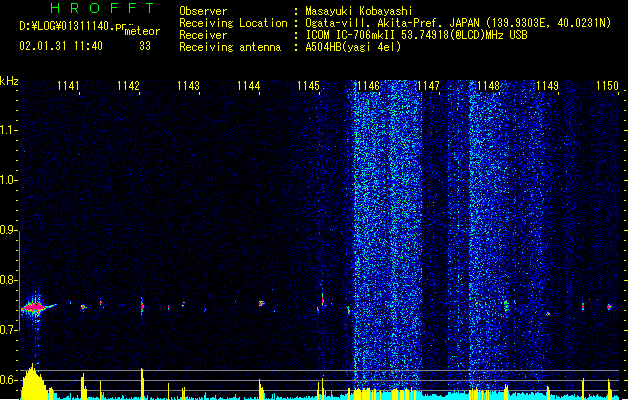This screenshot has width=629, height=400.
Task: Click the 'Receiving antenna' label
Action: click(x=230, y=47)
